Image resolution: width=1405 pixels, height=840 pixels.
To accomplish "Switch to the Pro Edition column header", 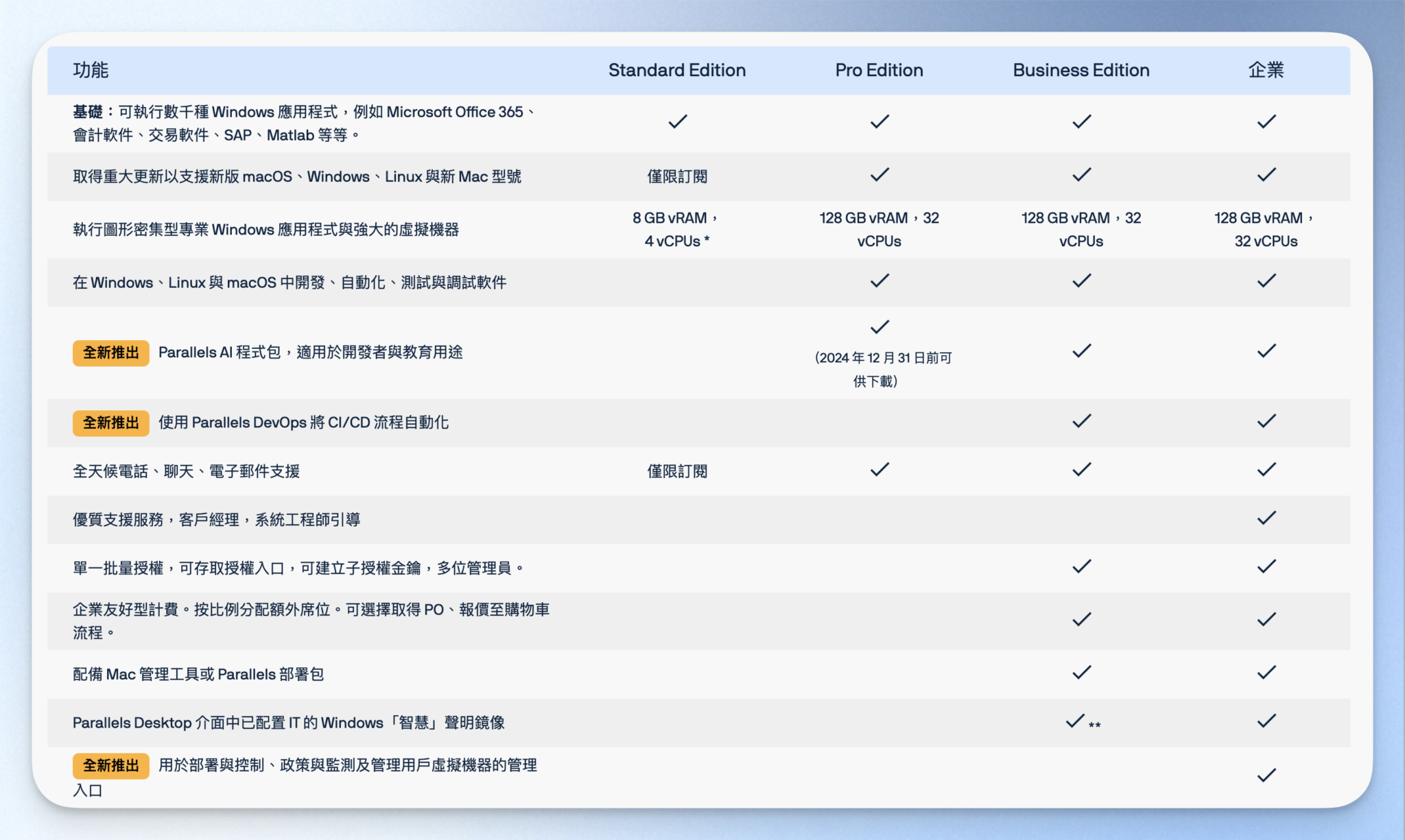I will pyautogui.click(x=879, y=70).
